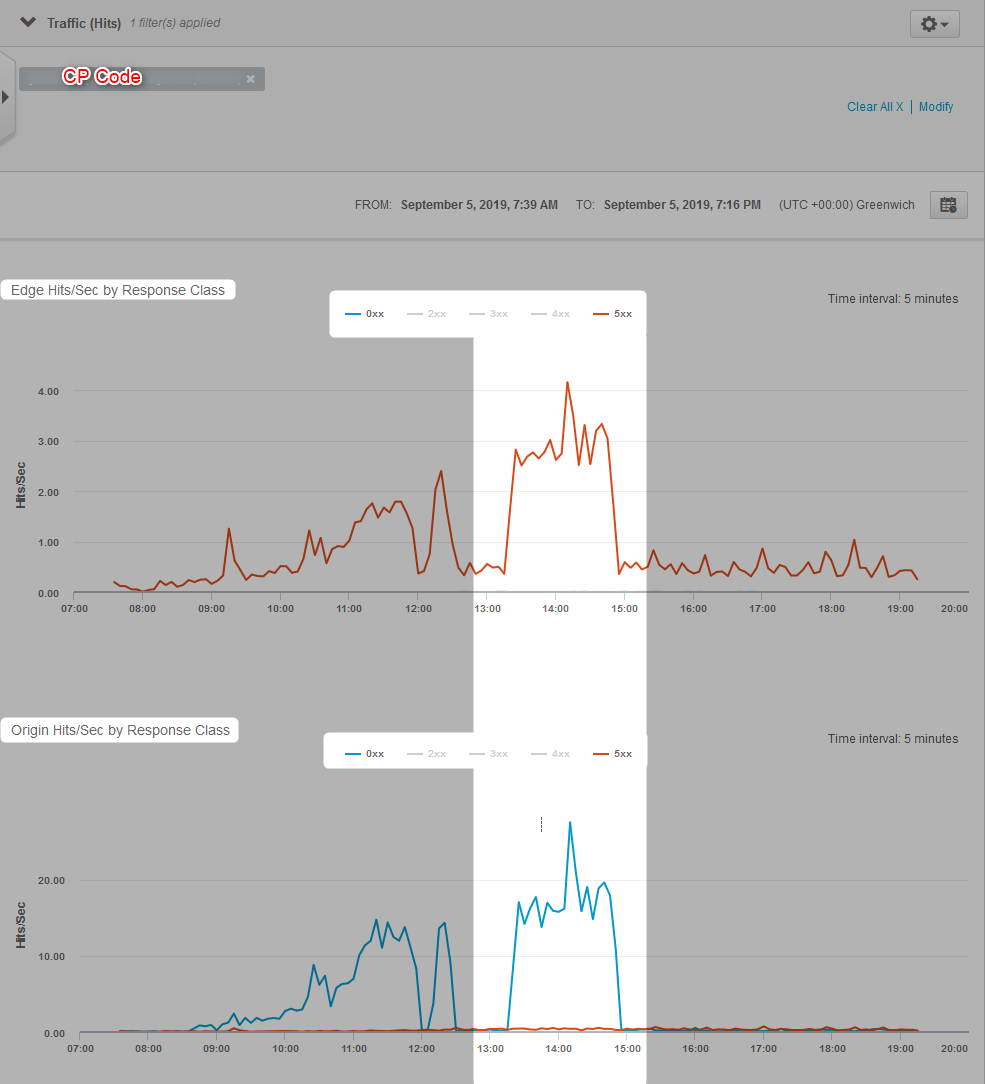Expand the left side panel arrow

[x=6, y=97]
